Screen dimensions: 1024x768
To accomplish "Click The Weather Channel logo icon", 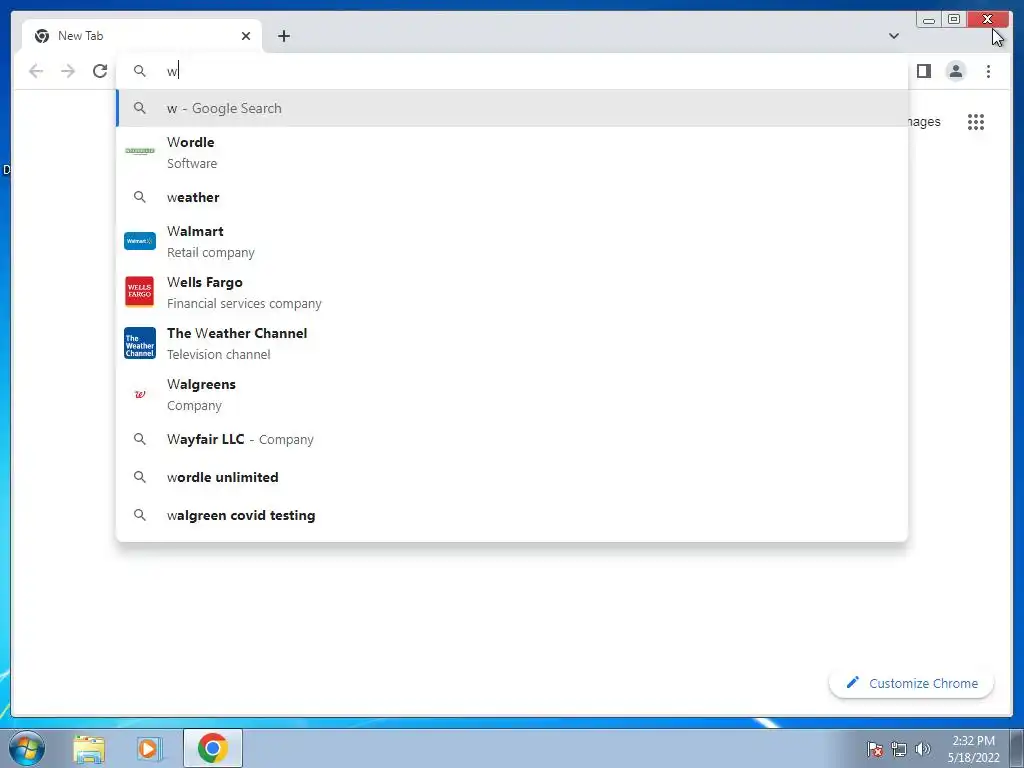I will [x=140, y=343].
